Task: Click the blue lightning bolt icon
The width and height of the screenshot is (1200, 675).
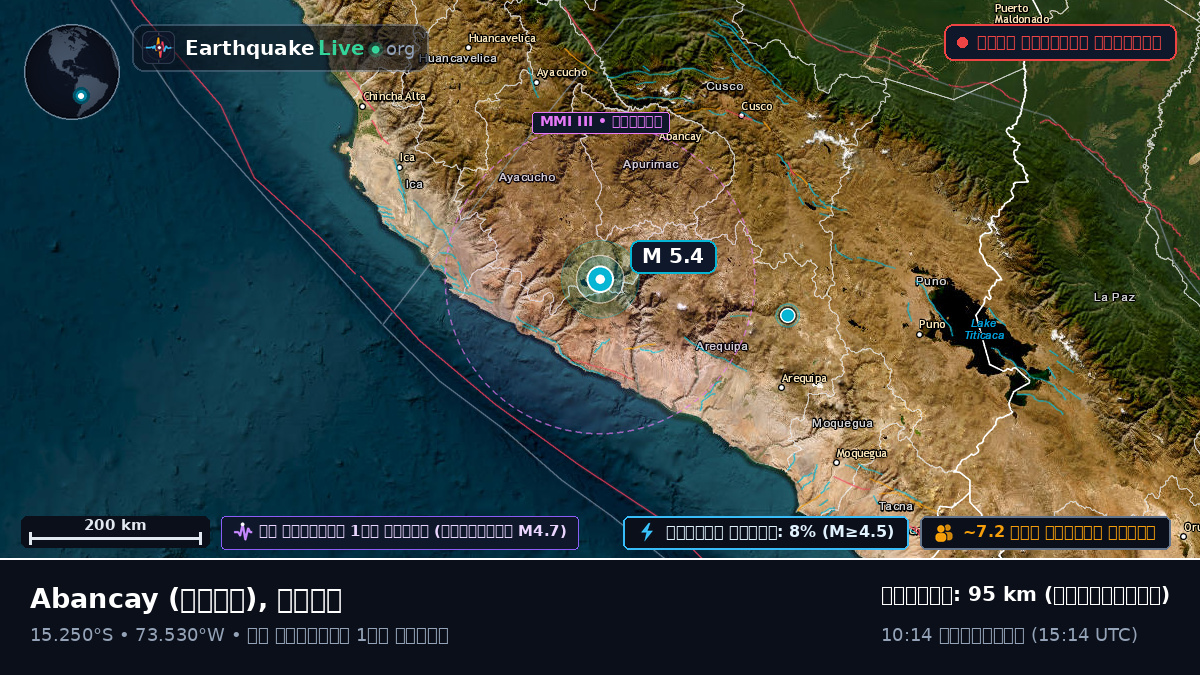Action: click(647, 532)
